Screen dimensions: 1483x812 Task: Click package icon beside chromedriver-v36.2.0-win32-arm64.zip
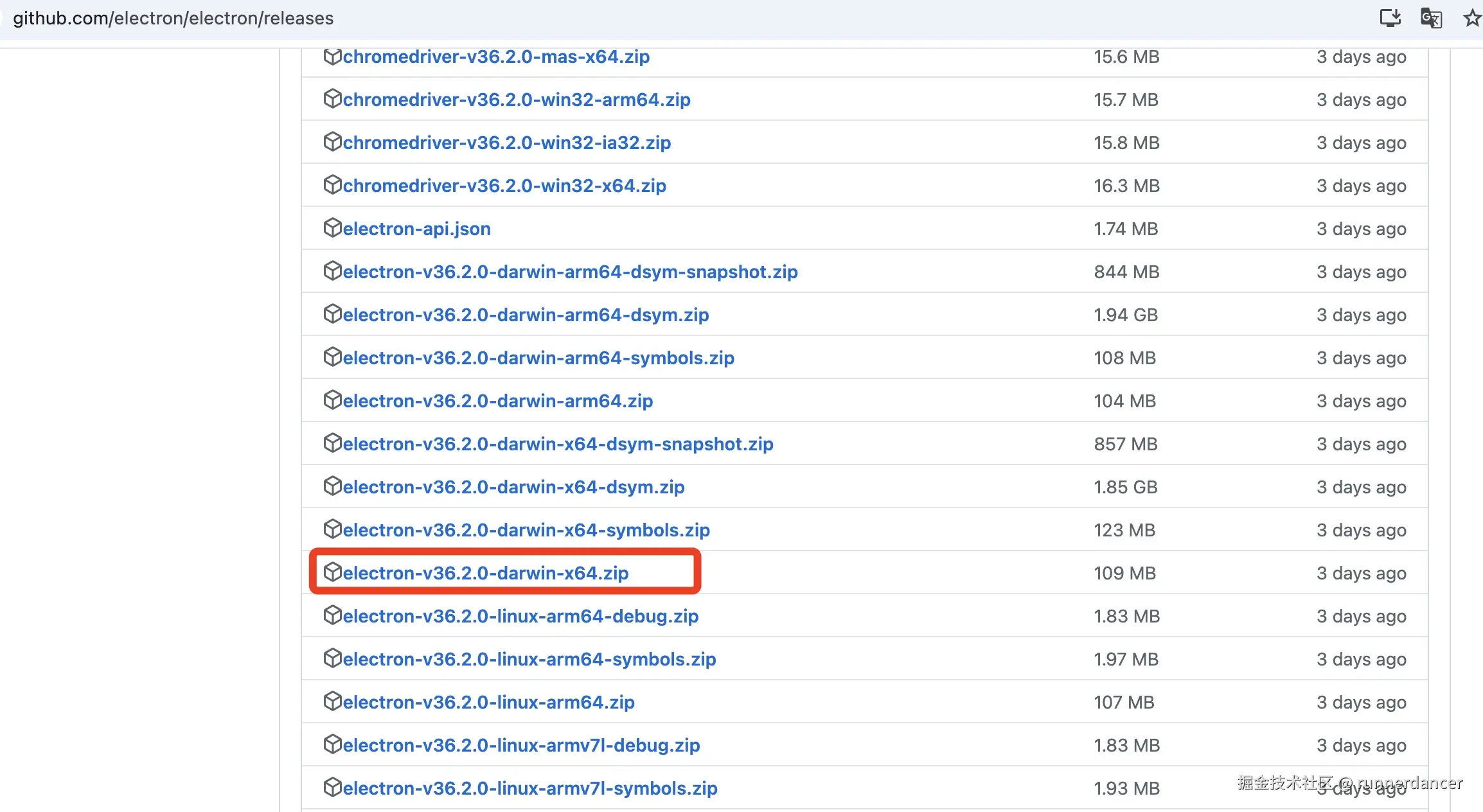[332, 99]
